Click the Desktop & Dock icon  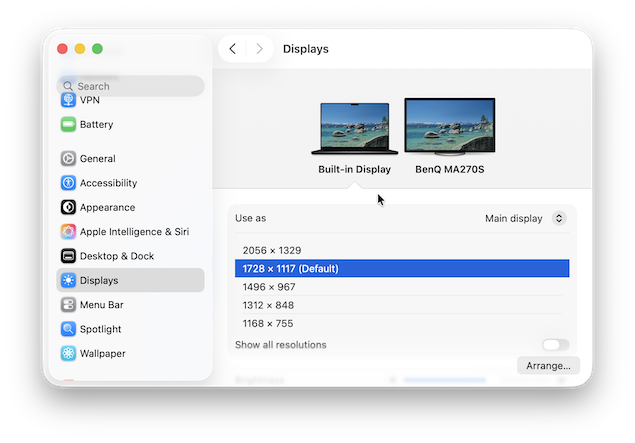click(68, 256)
